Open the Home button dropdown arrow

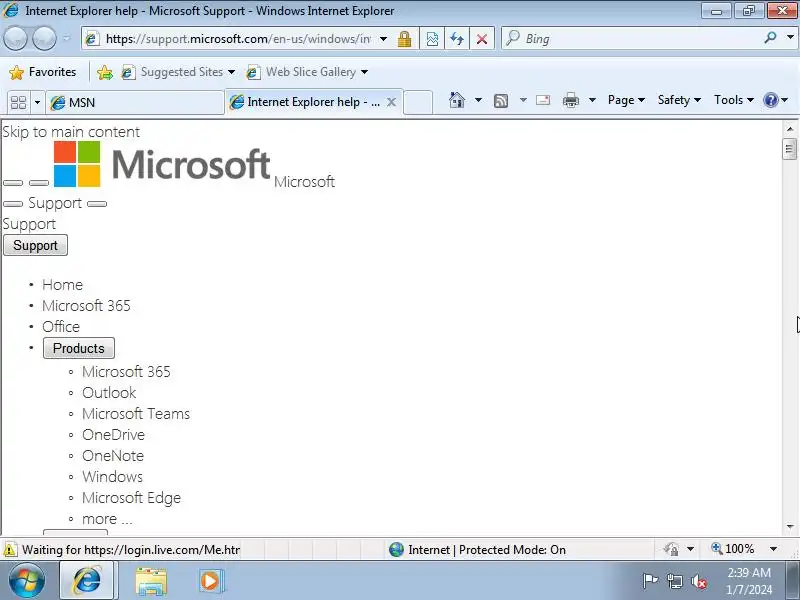click(478, 100)
